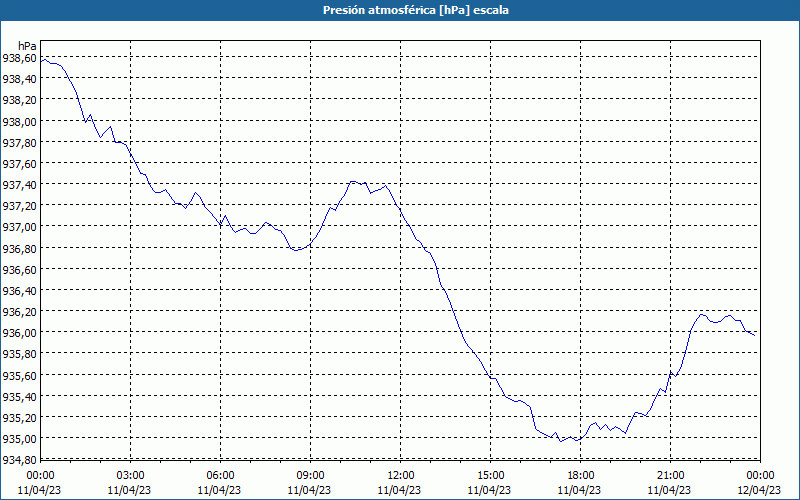800x500 pixels.
Task: Choose the 12:00 time label
Action: coord(401,476)
